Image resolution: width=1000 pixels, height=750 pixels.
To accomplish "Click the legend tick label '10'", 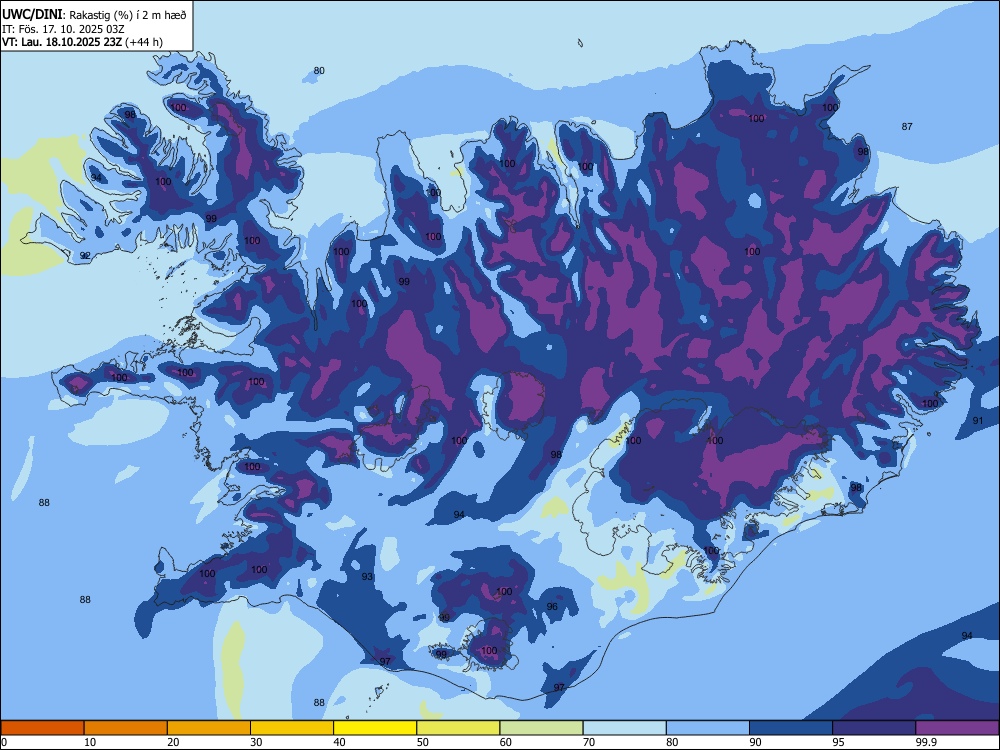I will click(x=90, y=742).
